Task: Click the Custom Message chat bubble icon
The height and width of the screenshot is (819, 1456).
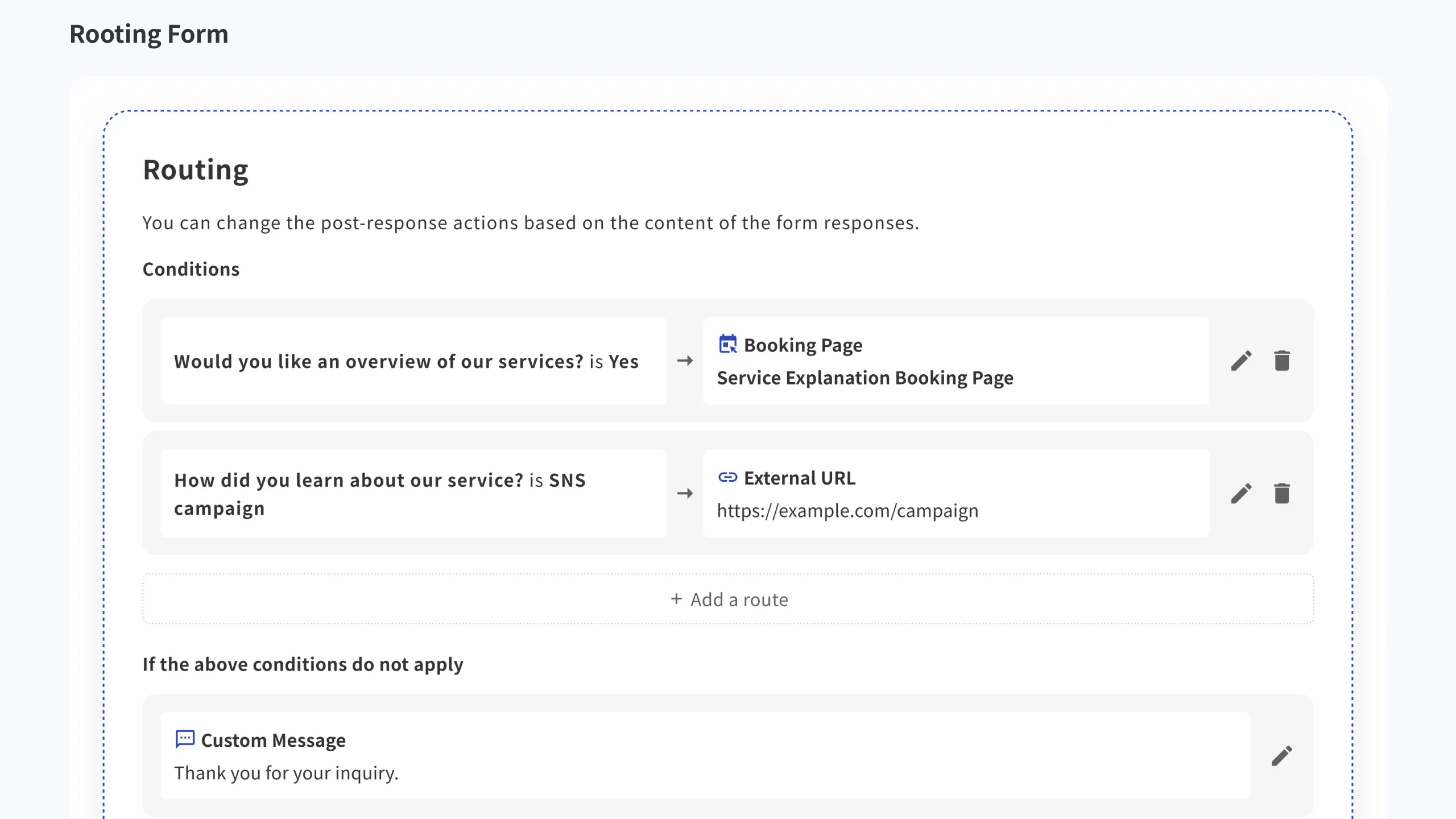Action: coord(184,739)
